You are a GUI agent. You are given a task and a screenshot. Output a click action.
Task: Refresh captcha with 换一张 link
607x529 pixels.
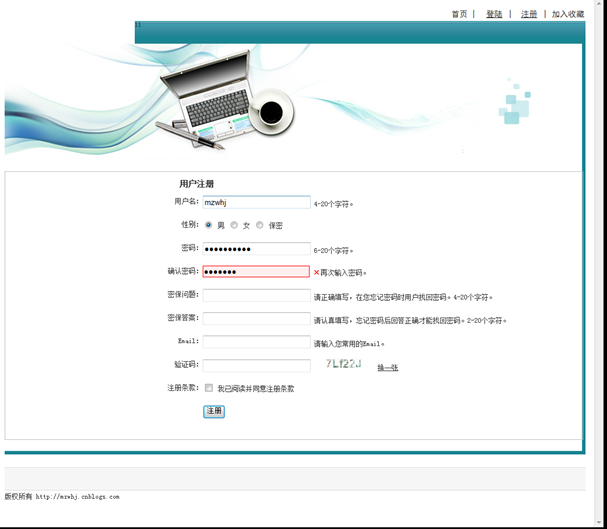(387, 368)
